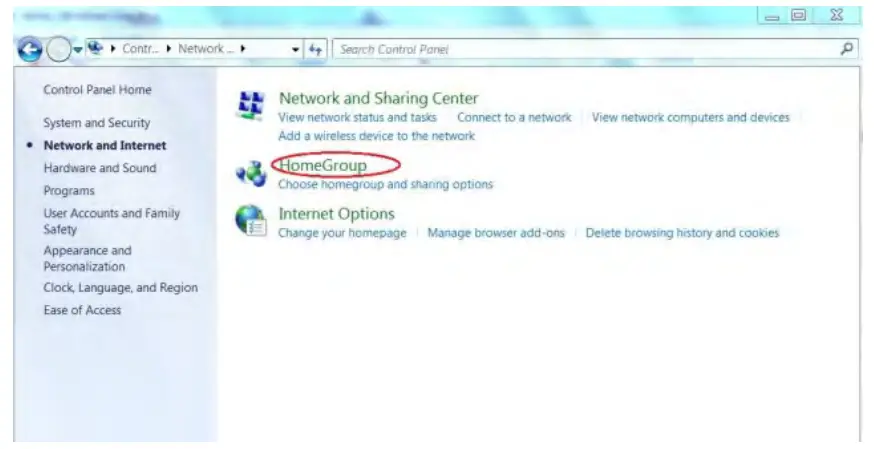Click View network status and tasks
874x449 pixels.
coord(357,117)
